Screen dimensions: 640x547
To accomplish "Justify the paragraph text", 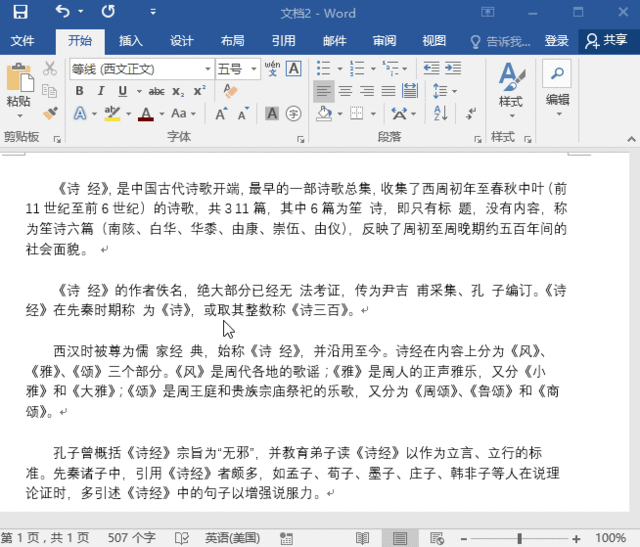I will tap(388, 91).
